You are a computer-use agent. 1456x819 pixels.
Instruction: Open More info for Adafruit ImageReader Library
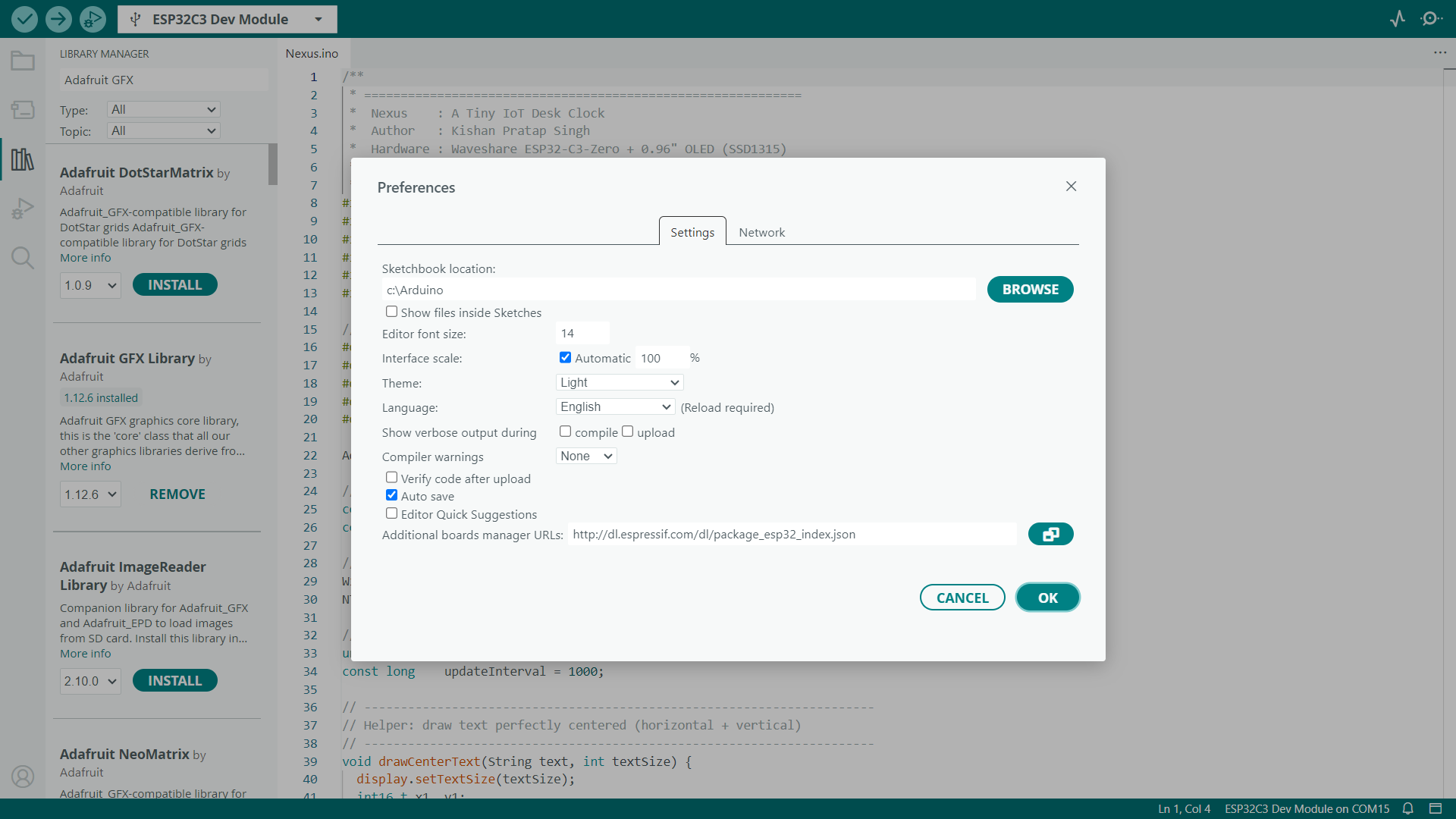pos(85,654)
